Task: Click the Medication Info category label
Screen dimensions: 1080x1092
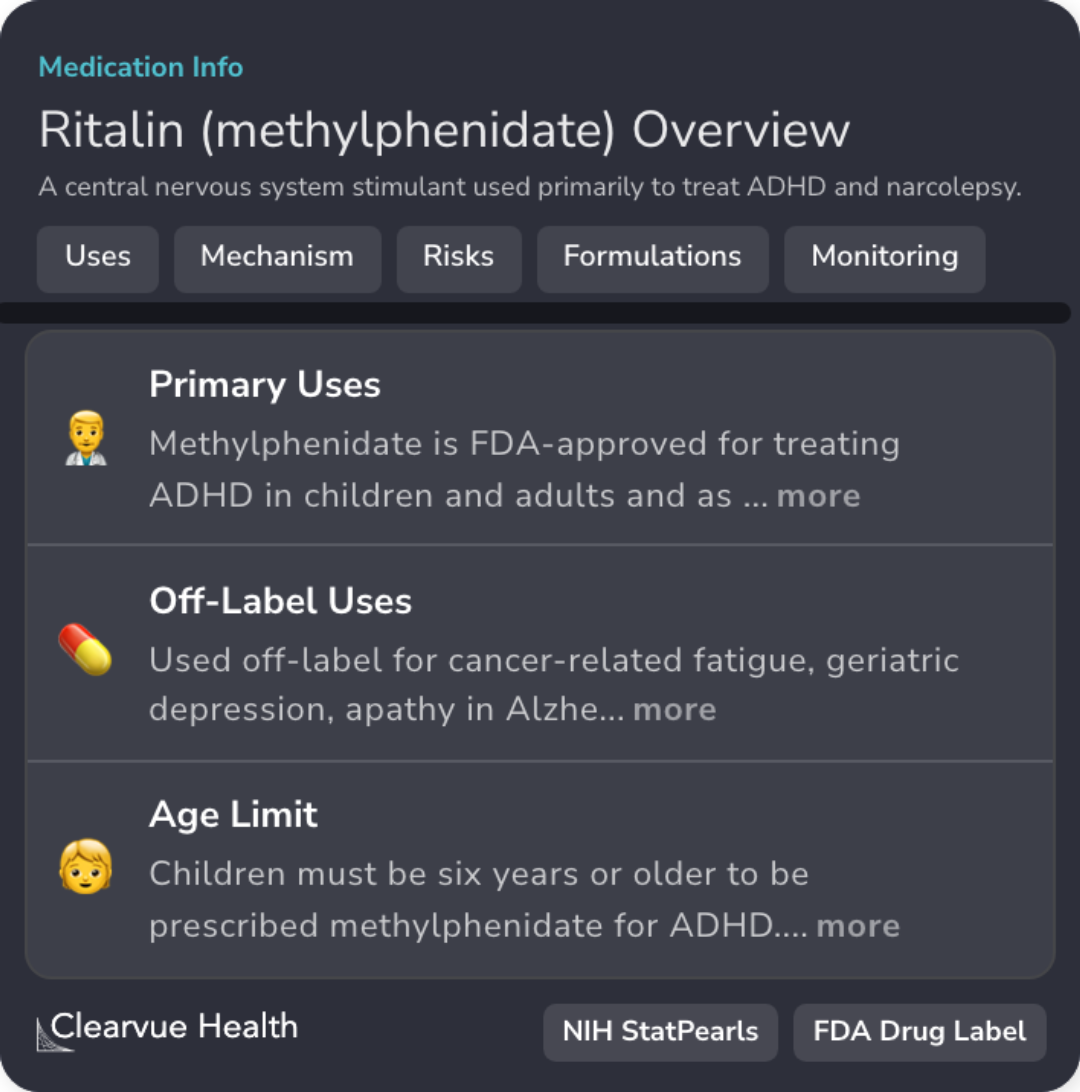Action: pyautogui.click(x=141, y=68)
